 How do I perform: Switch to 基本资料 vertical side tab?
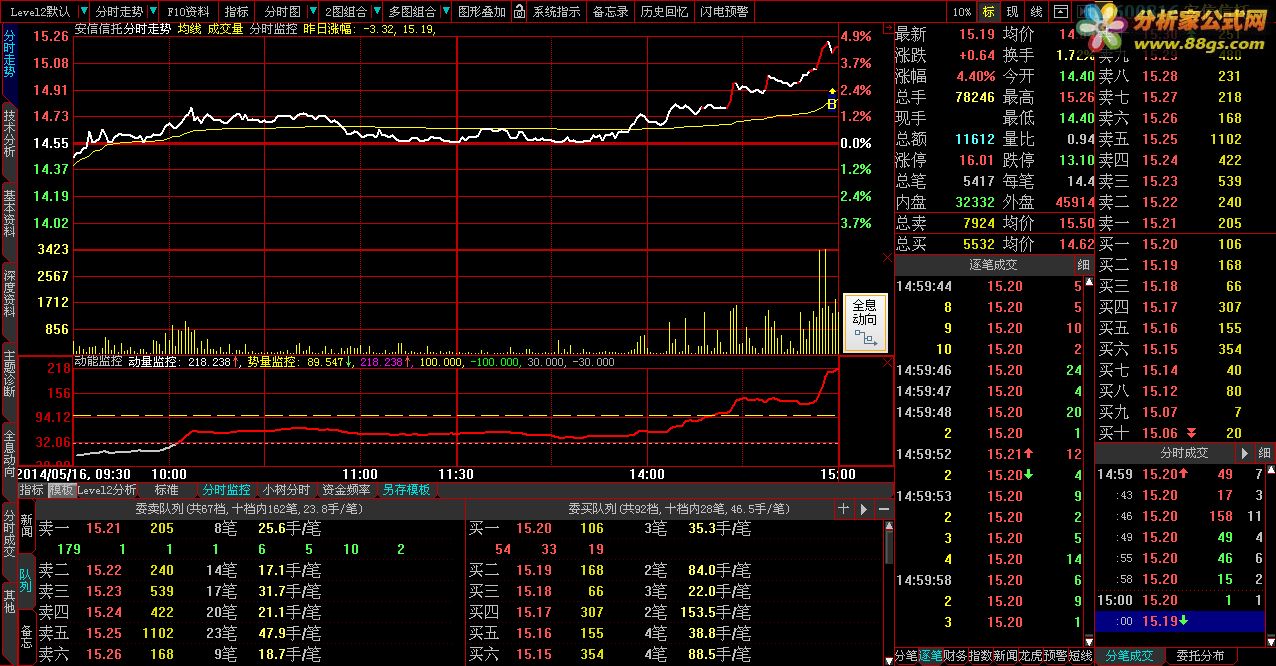[x=9, y=214]
